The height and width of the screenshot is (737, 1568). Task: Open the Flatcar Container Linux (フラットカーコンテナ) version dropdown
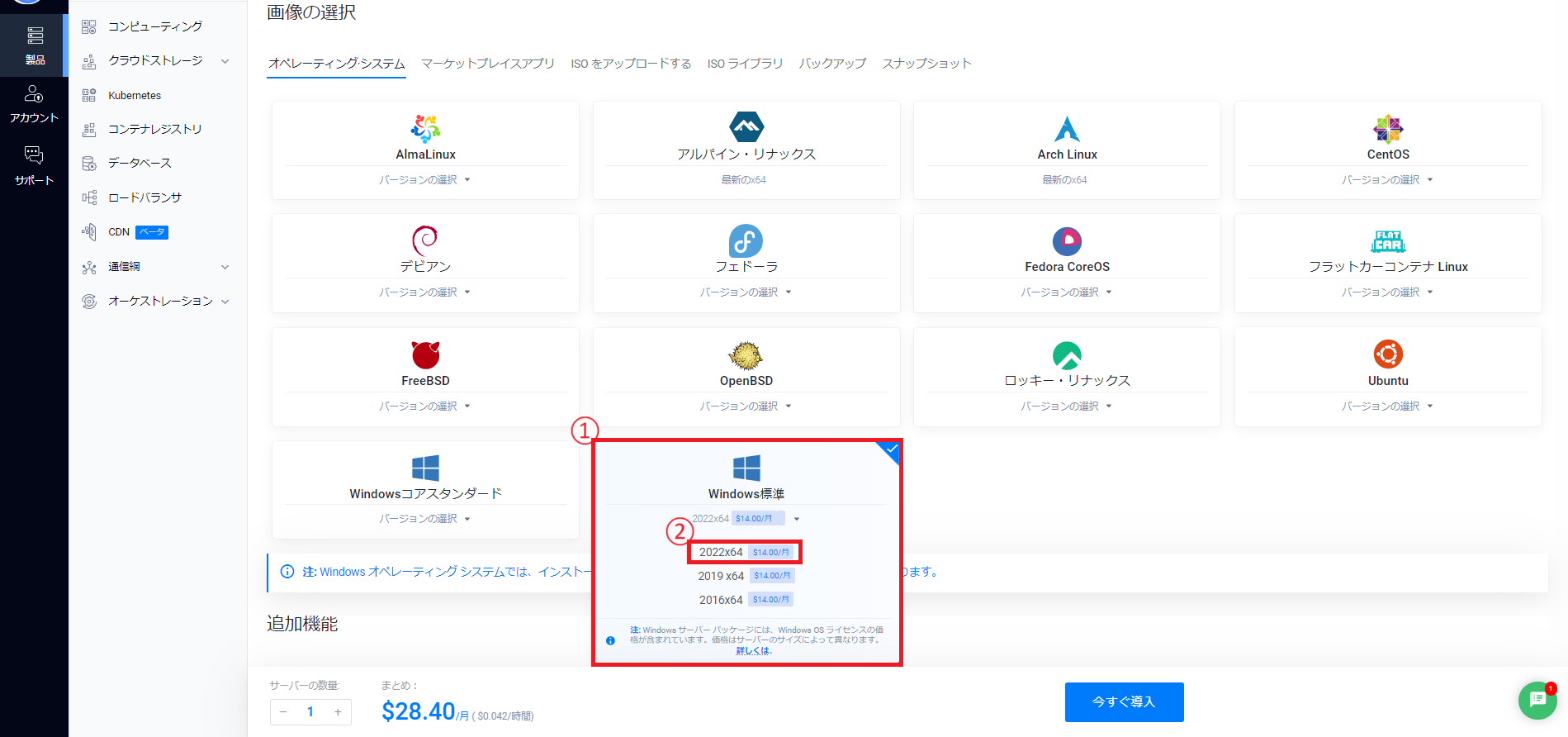(x=1387, y=292)
